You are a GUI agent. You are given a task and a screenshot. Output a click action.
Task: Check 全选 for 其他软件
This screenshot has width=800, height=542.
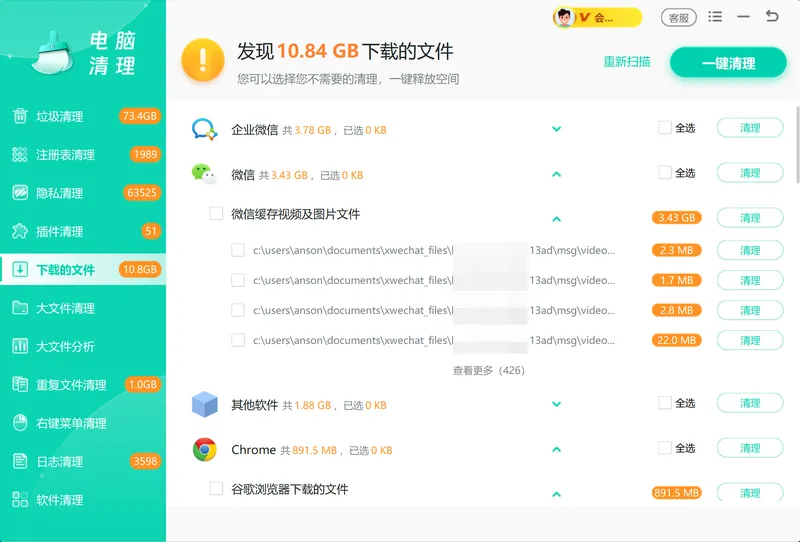(x=664, y=403)
